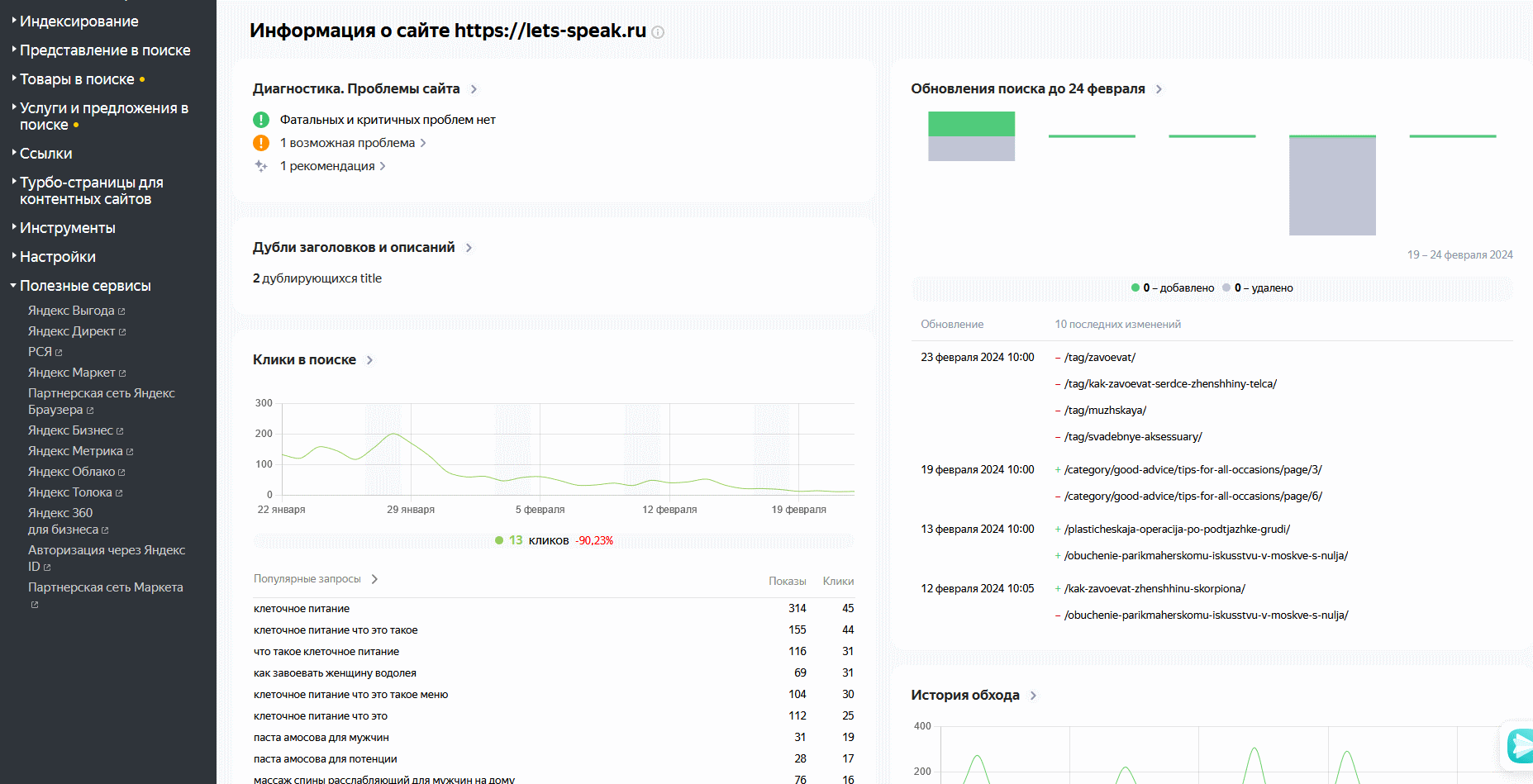View the 1 рекомендация details
The height and width of the screenshot is (784, 1533).
click(333, 166)
